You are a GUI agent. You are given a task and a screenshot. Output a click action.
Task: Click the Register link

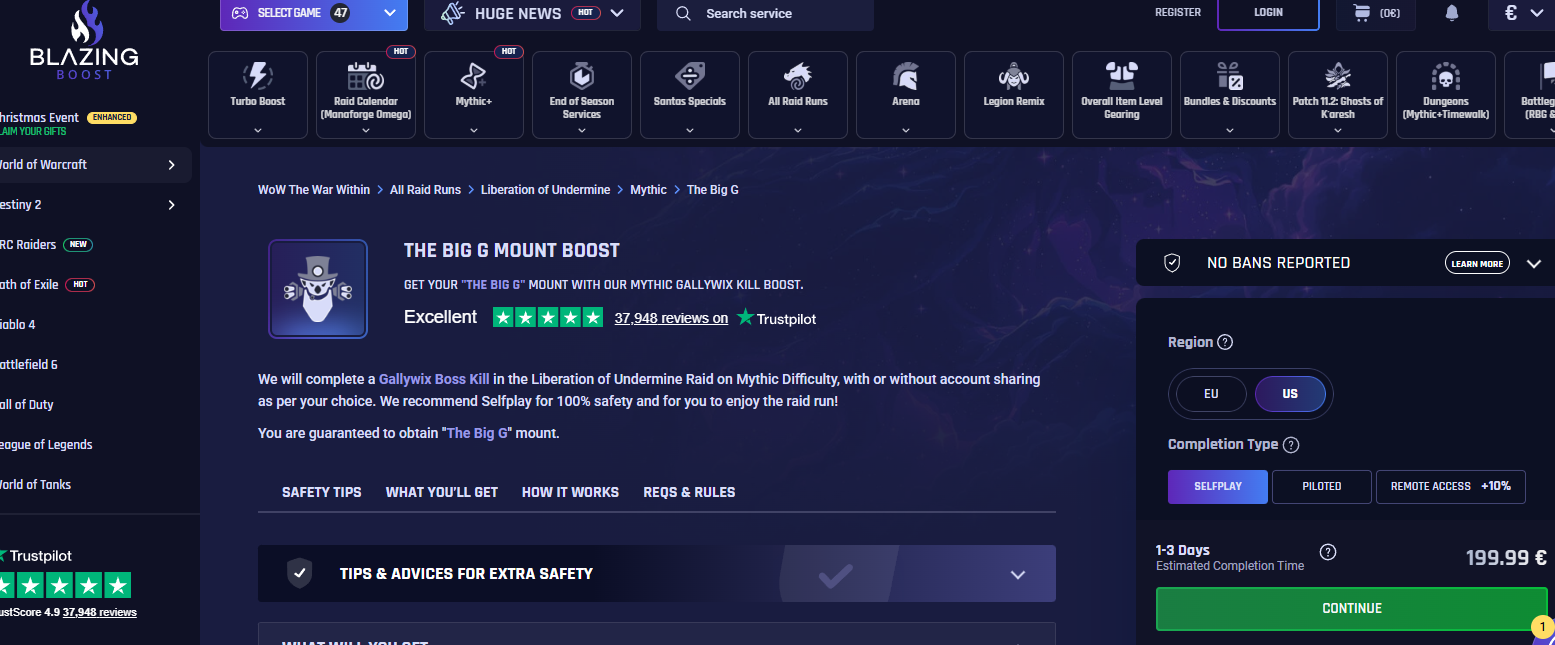click(x=1178, y=13)
